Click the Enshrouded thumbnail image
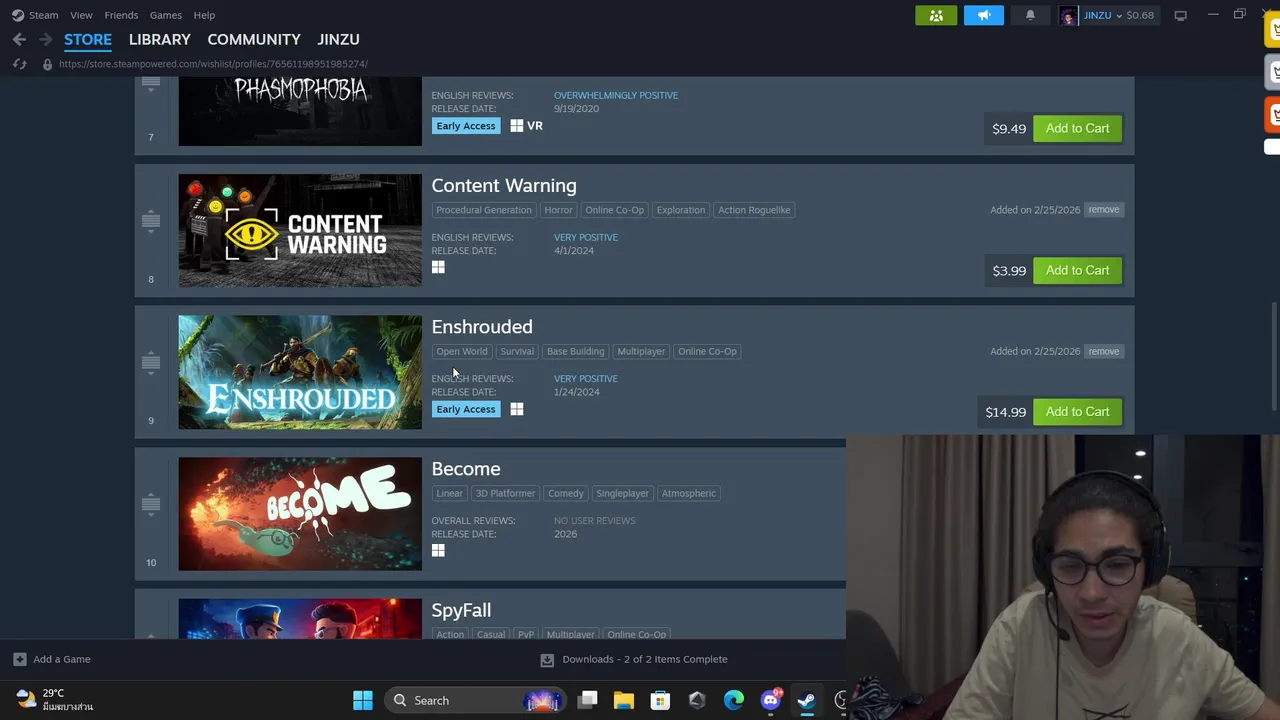This screenshot has height=720, width=1280. click(x=300, y=373)
